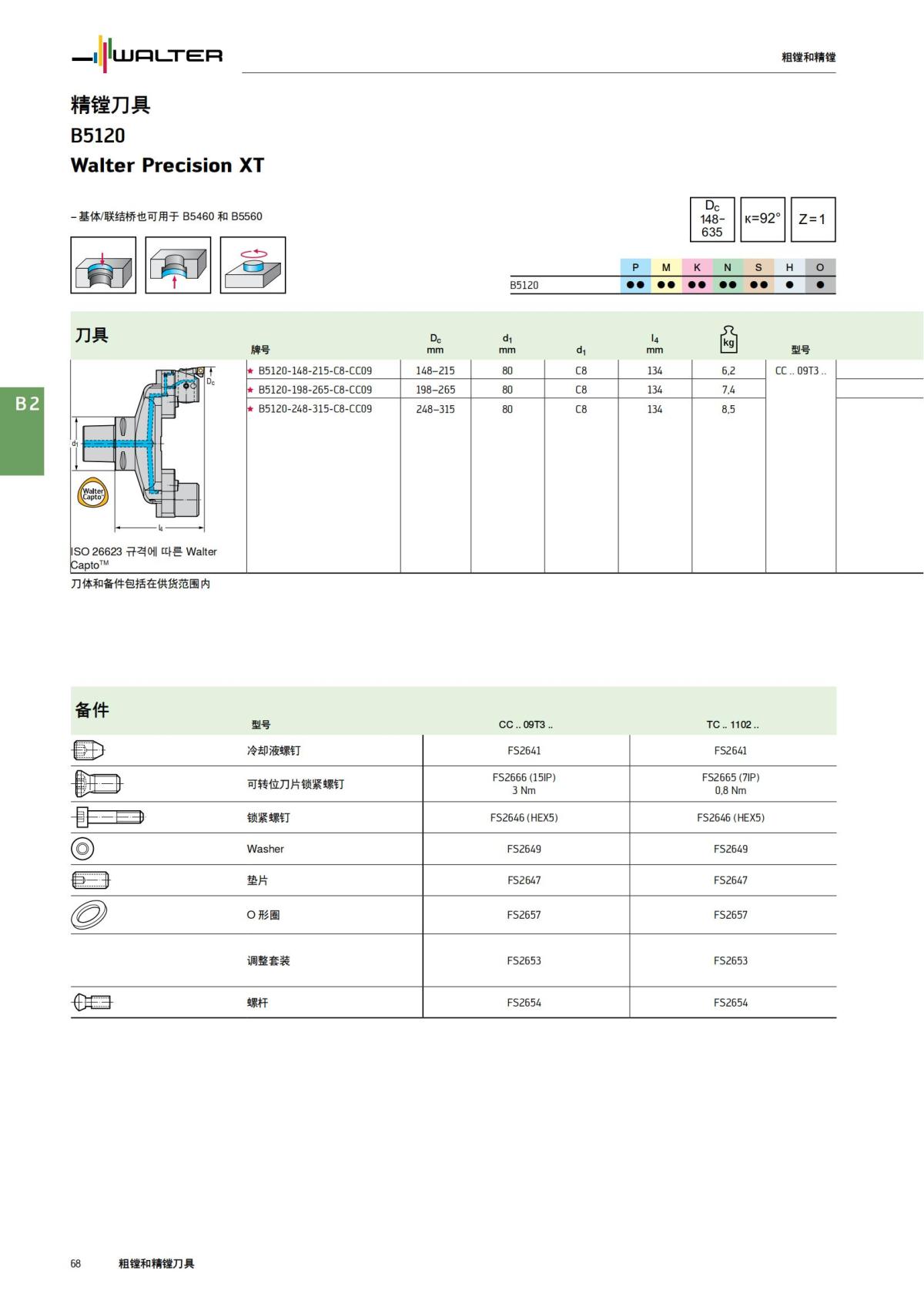Click the 198–265 diameter range cell

click(436, 390)
